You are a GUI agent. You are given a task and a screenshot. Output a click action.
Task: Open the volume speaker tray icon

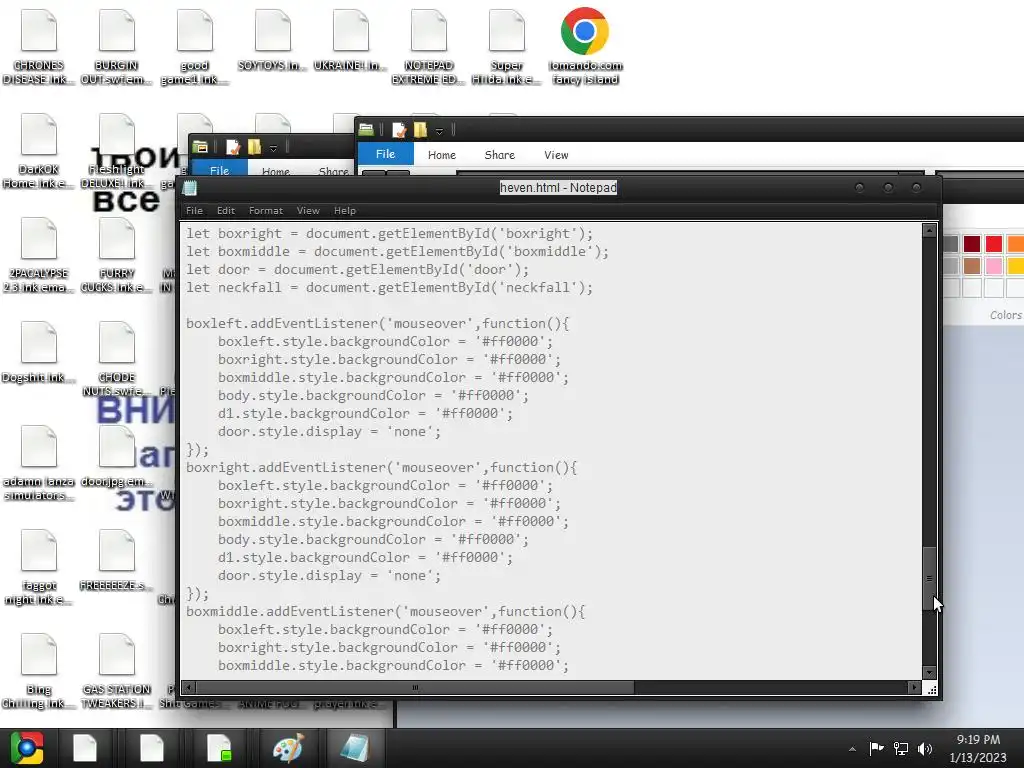(925, 748)
